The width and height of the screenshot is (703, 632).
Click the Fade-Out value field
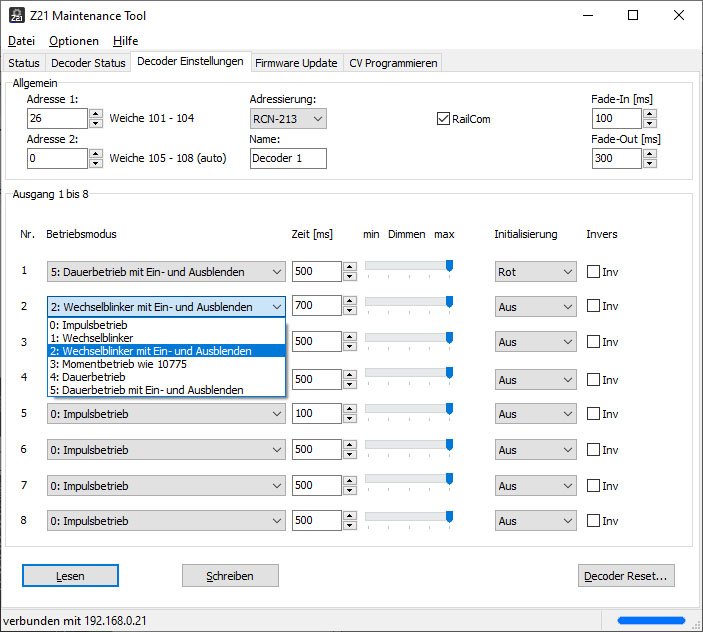pos(616,158)
